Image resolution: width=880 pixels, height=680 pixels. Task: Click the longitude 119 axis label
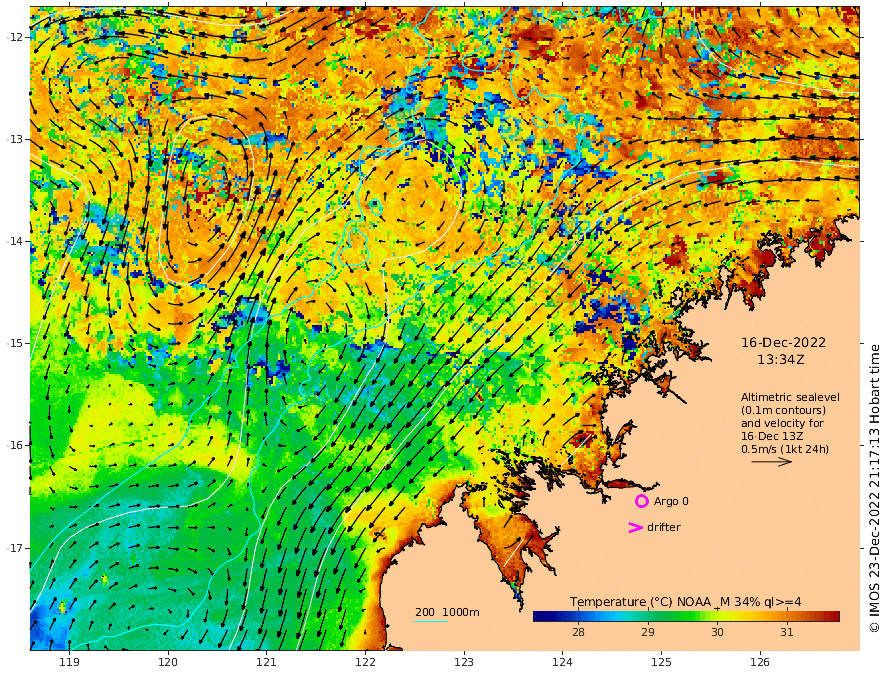coord(70,662)
